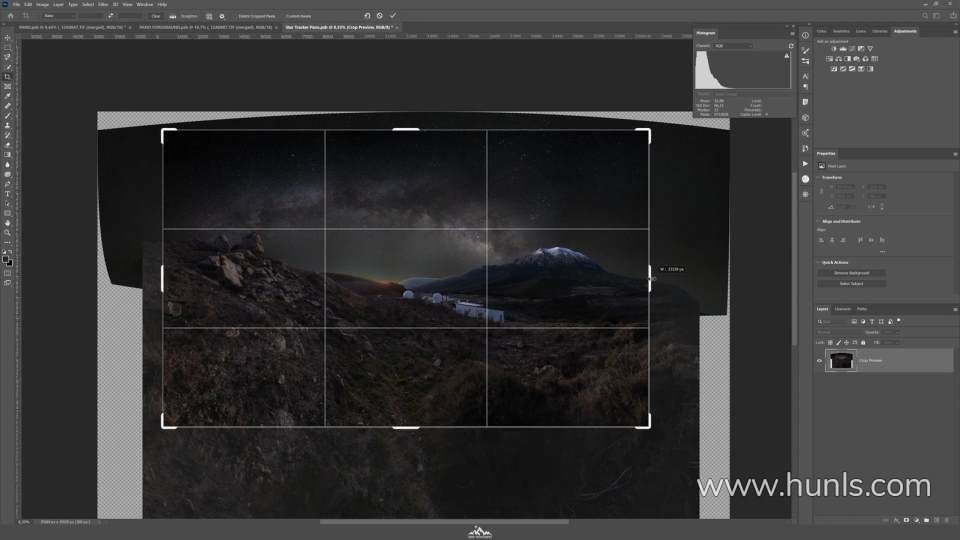Cancel the current crop operation
The height and width of the screenshot is (540, 960).
[x=380, y=16]
